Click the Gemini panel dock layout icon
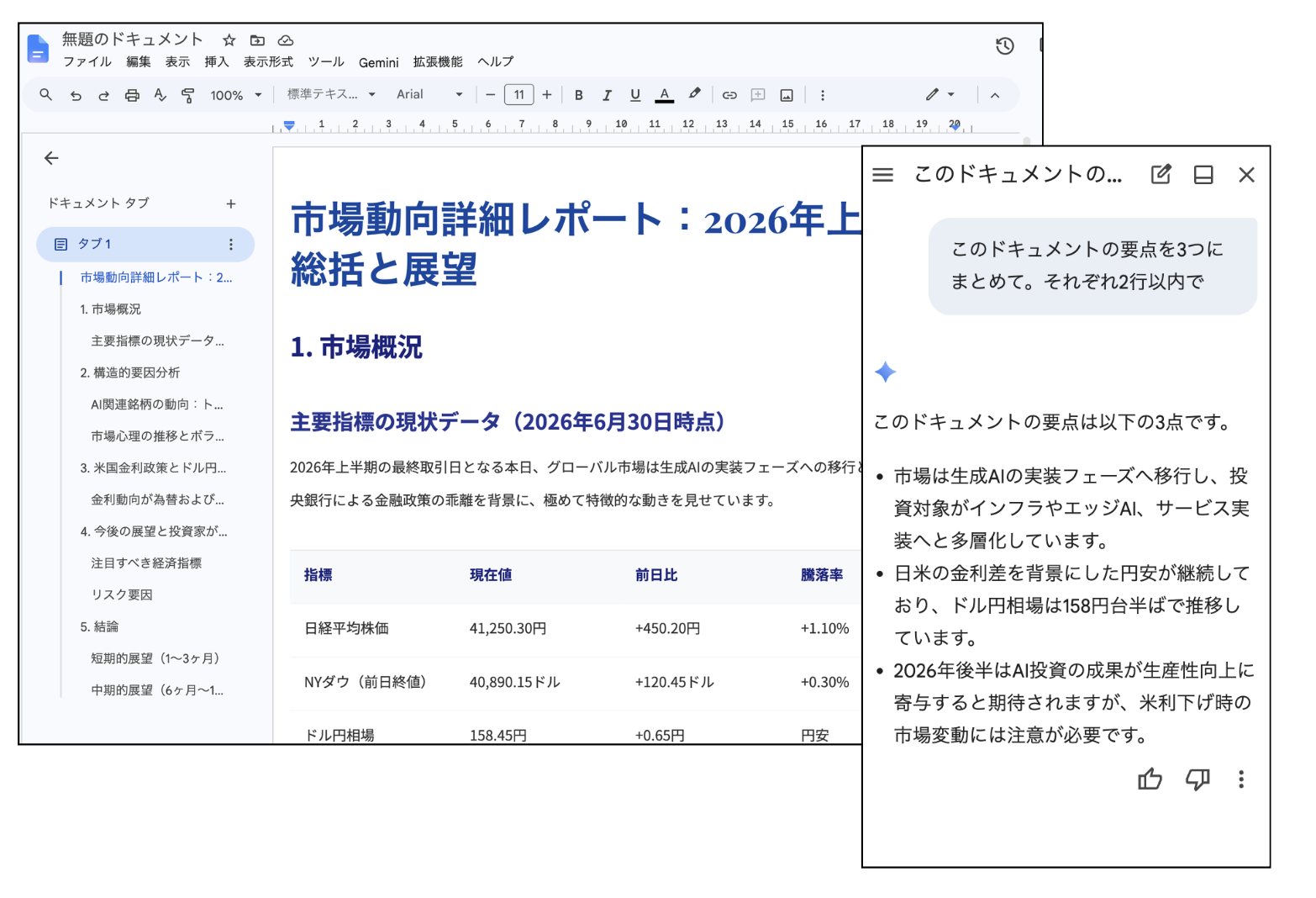1316x898 pixels. pos(1203,175)
